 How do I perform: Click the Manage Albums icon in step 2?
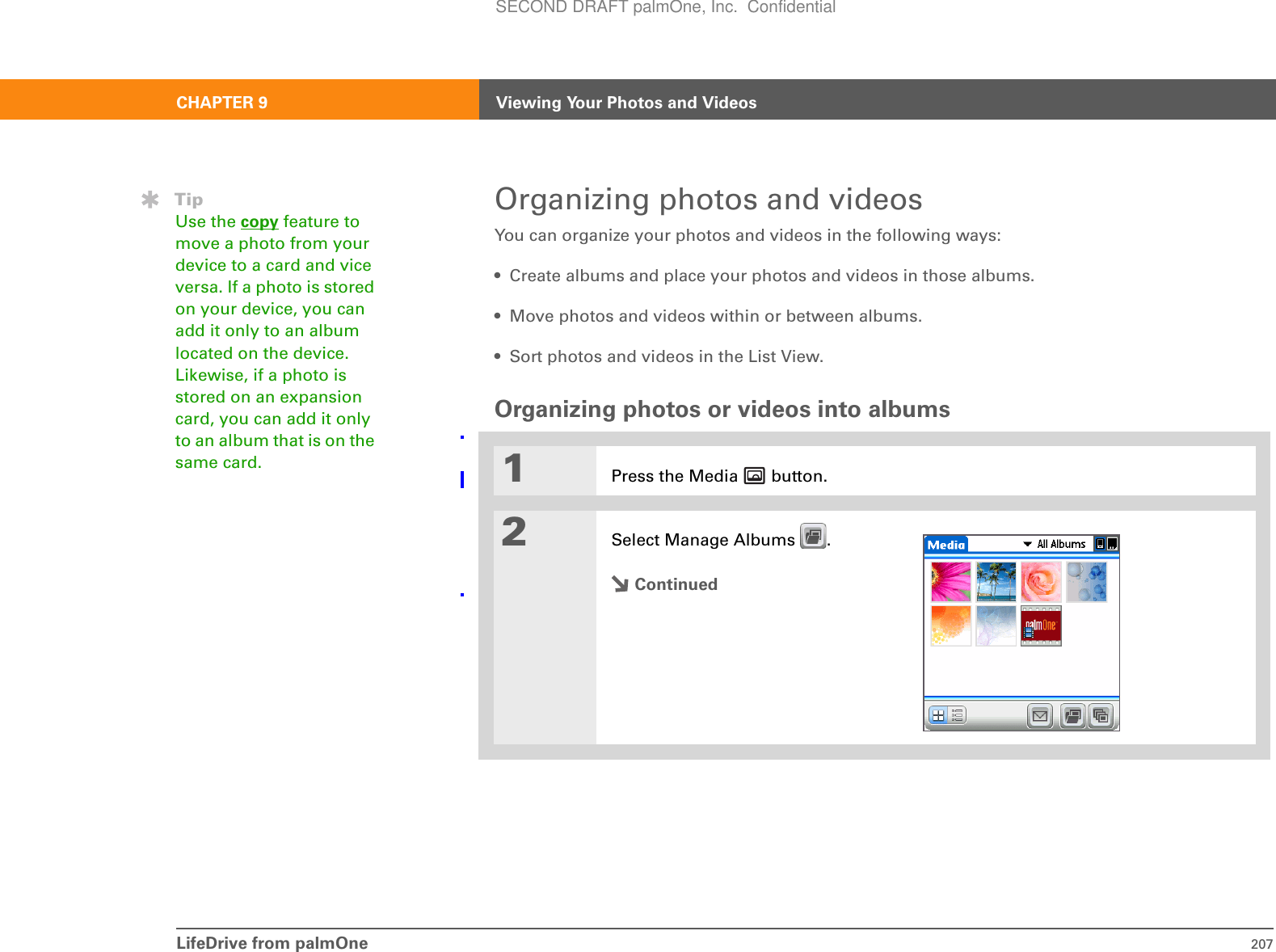click(x=813, y=537)
